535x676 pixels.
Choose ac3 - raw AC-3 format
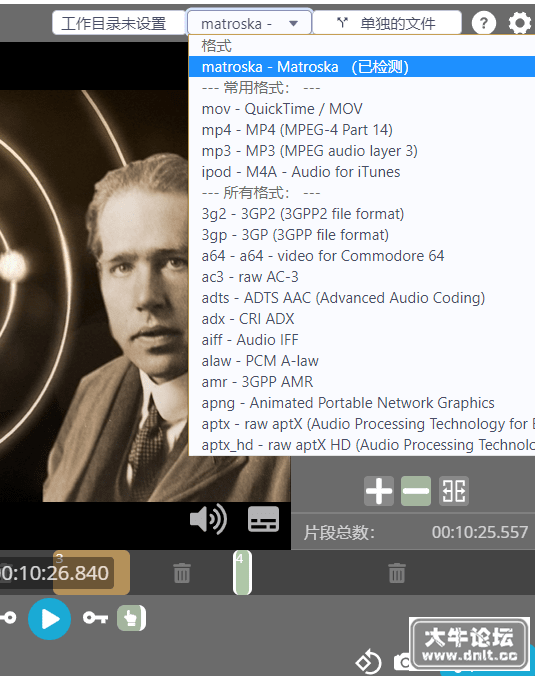(x=362, y=277)
